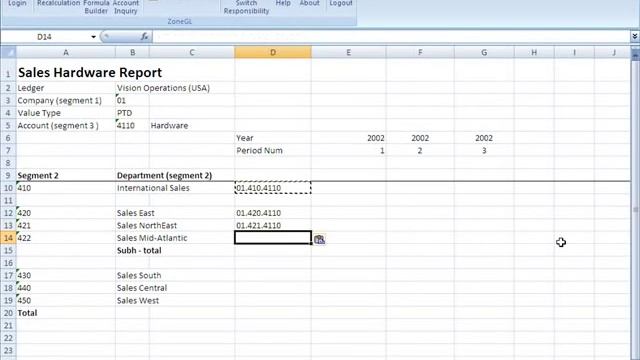Select column A header
Screen dimensions: 640x360
(66, 52)
